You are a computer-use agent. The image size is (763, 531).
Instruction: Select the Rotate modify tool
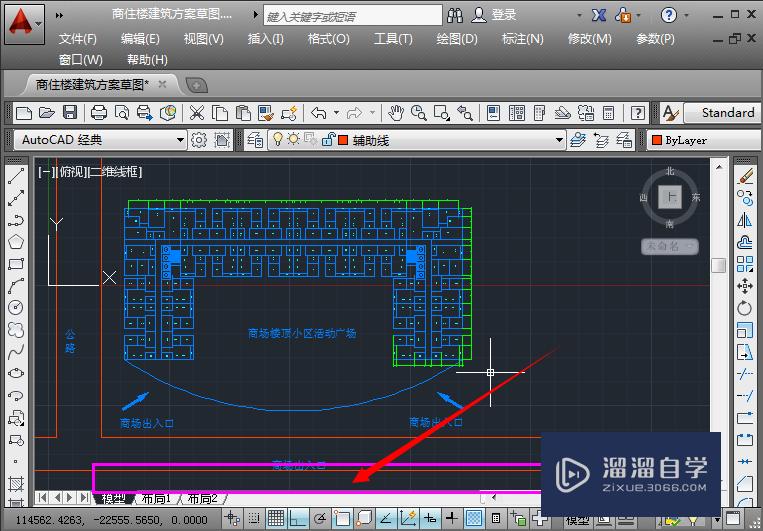pyautogui.click(x=745, y=308)
